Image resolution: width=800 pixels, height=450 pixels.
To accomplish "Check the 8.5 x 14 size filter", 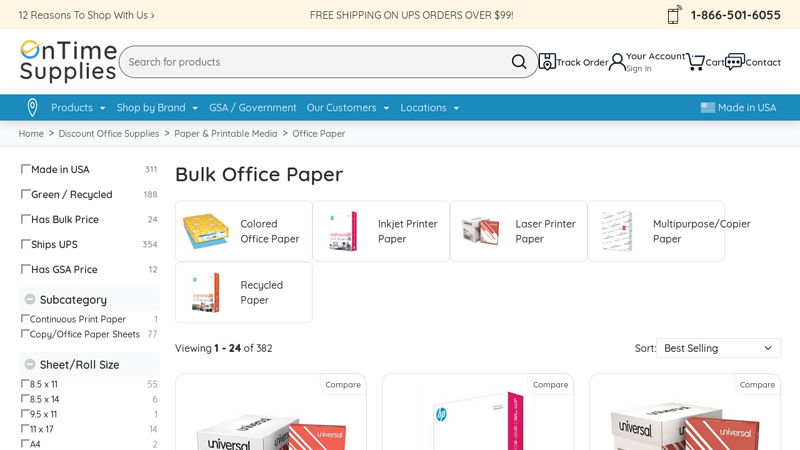I will tap(24, 398).
